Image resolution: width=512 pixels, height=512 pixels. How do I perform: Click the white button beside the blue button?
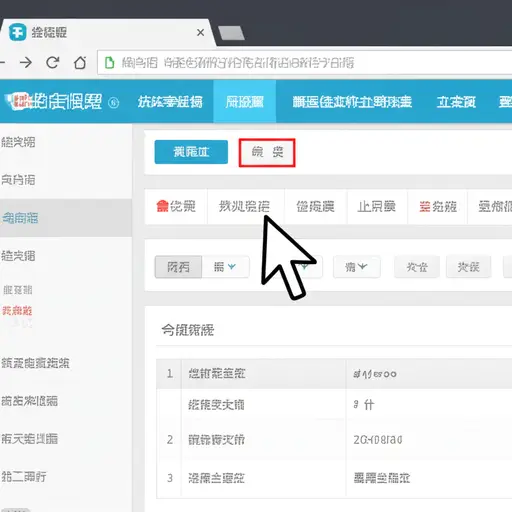267,153
